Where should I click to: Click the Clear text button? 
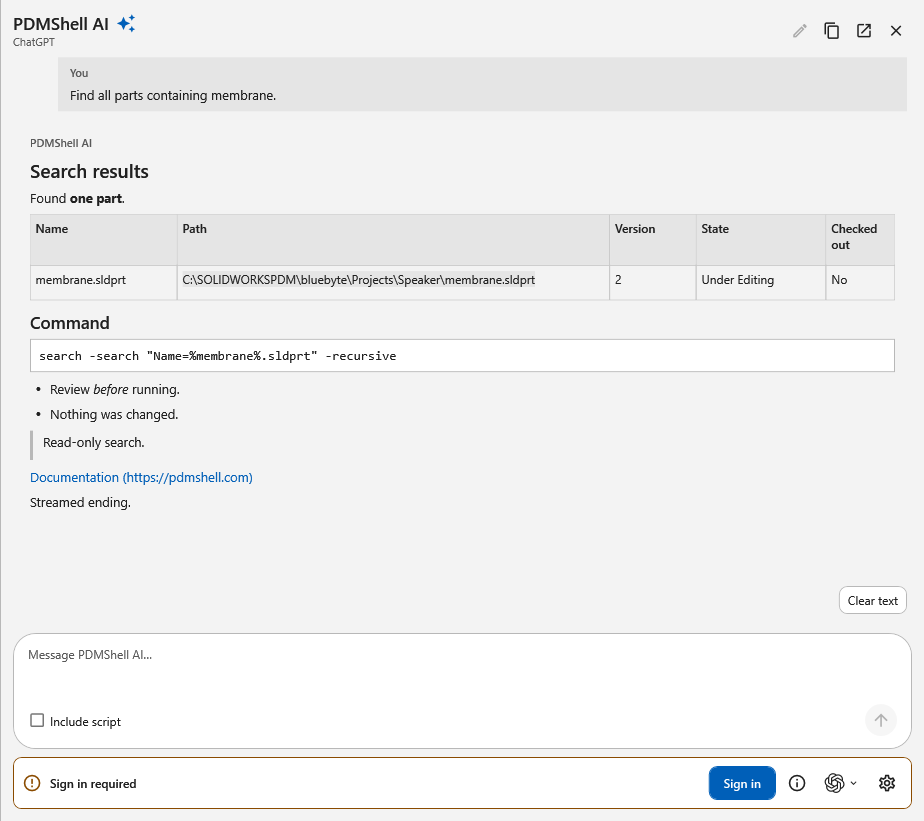pyautogui.click(x=872, y=601)
